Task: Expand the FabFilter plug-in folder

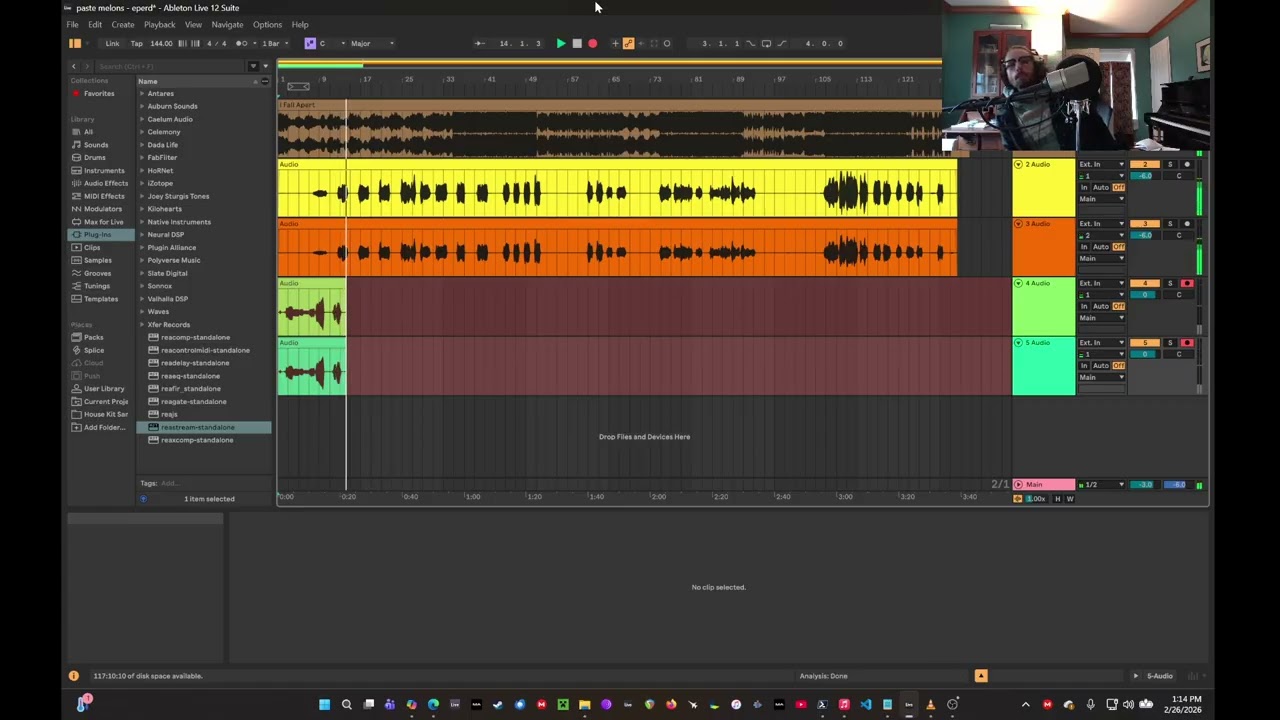Action: (x=142, y=157)
